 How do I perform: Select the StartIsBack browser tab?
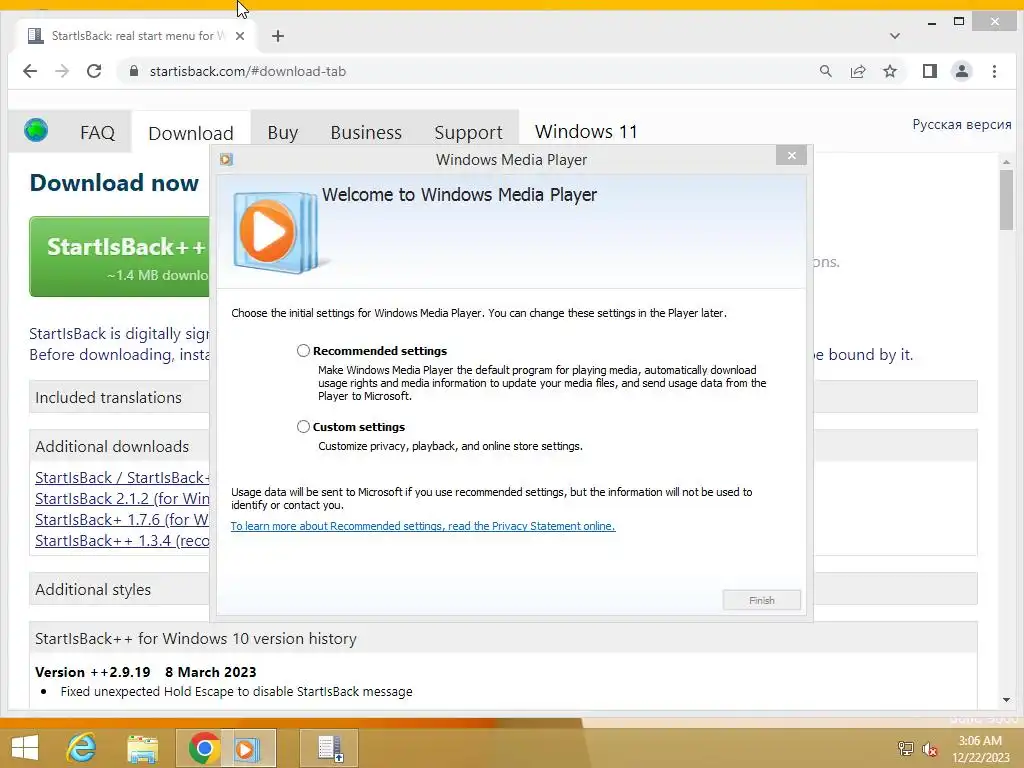point(136,36)
